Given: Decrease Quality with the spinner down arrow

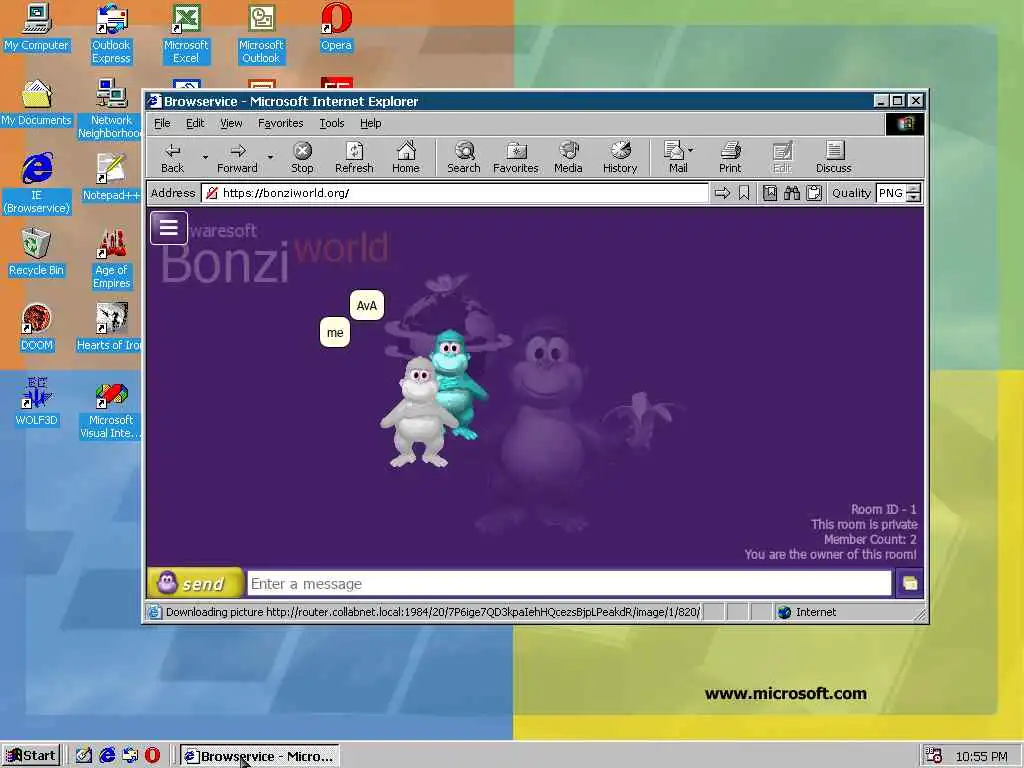Looking at the screenshot, I should pyautogui.click(x=914, y=198).
